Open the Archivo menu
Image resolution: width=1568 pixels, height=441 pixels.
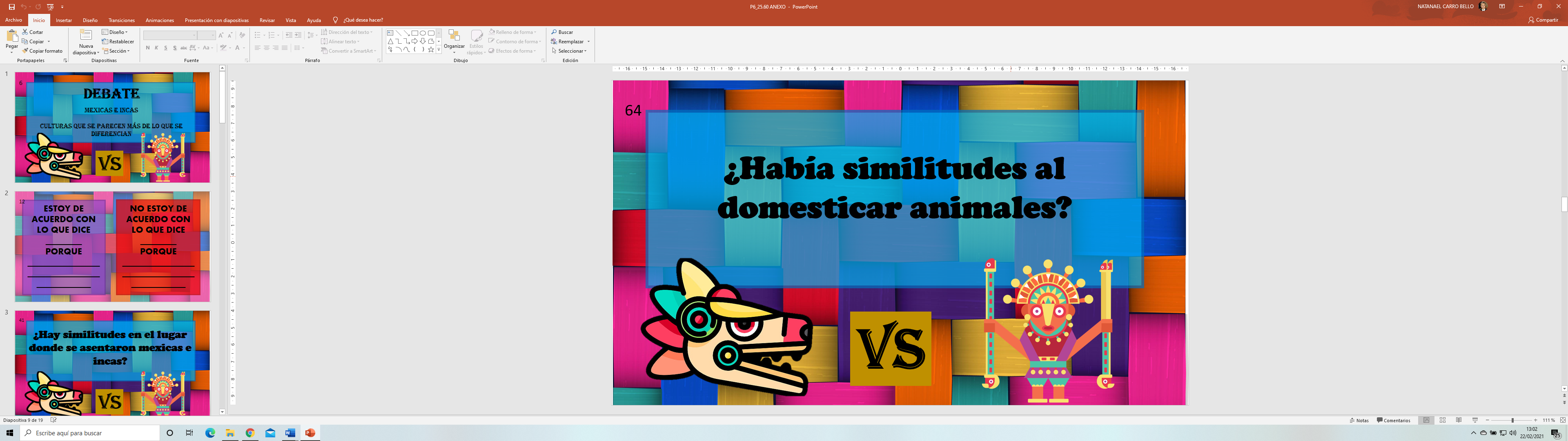pos(13,20)
